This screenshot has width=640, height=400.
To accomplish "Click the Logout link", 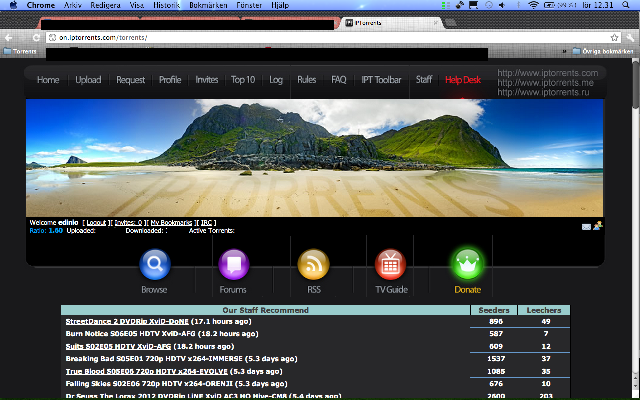I will (x=96, y=222).
